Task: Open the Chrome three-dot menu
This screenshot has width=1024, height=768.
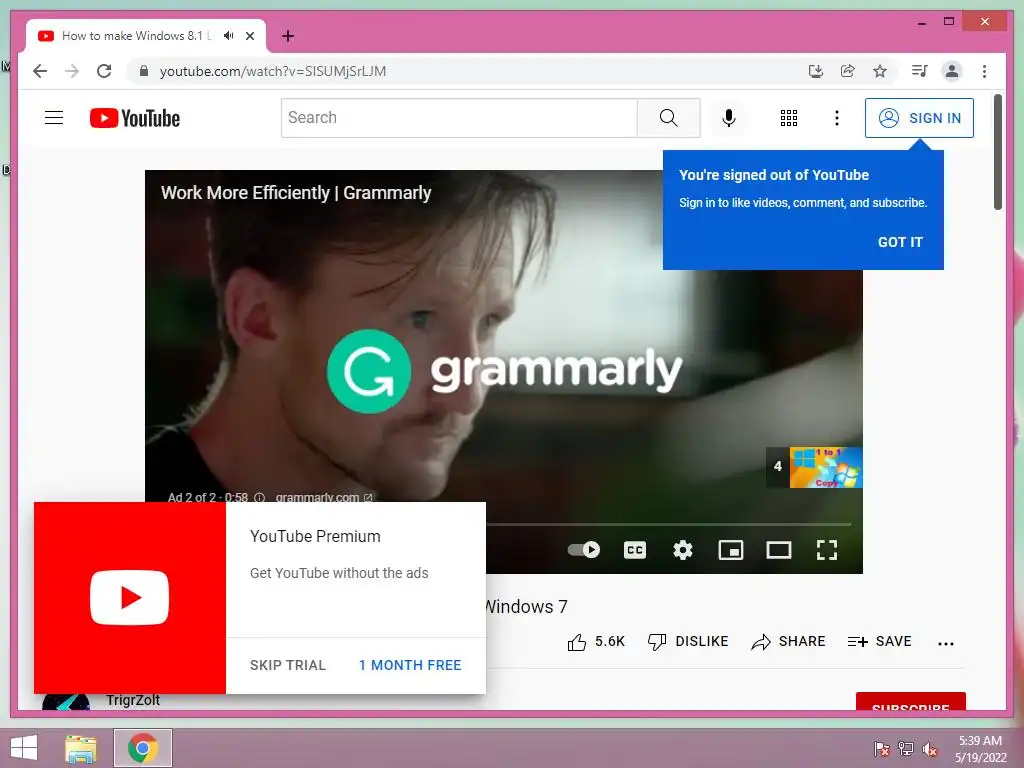Action: pyautogui.click(x=984, y=71)
